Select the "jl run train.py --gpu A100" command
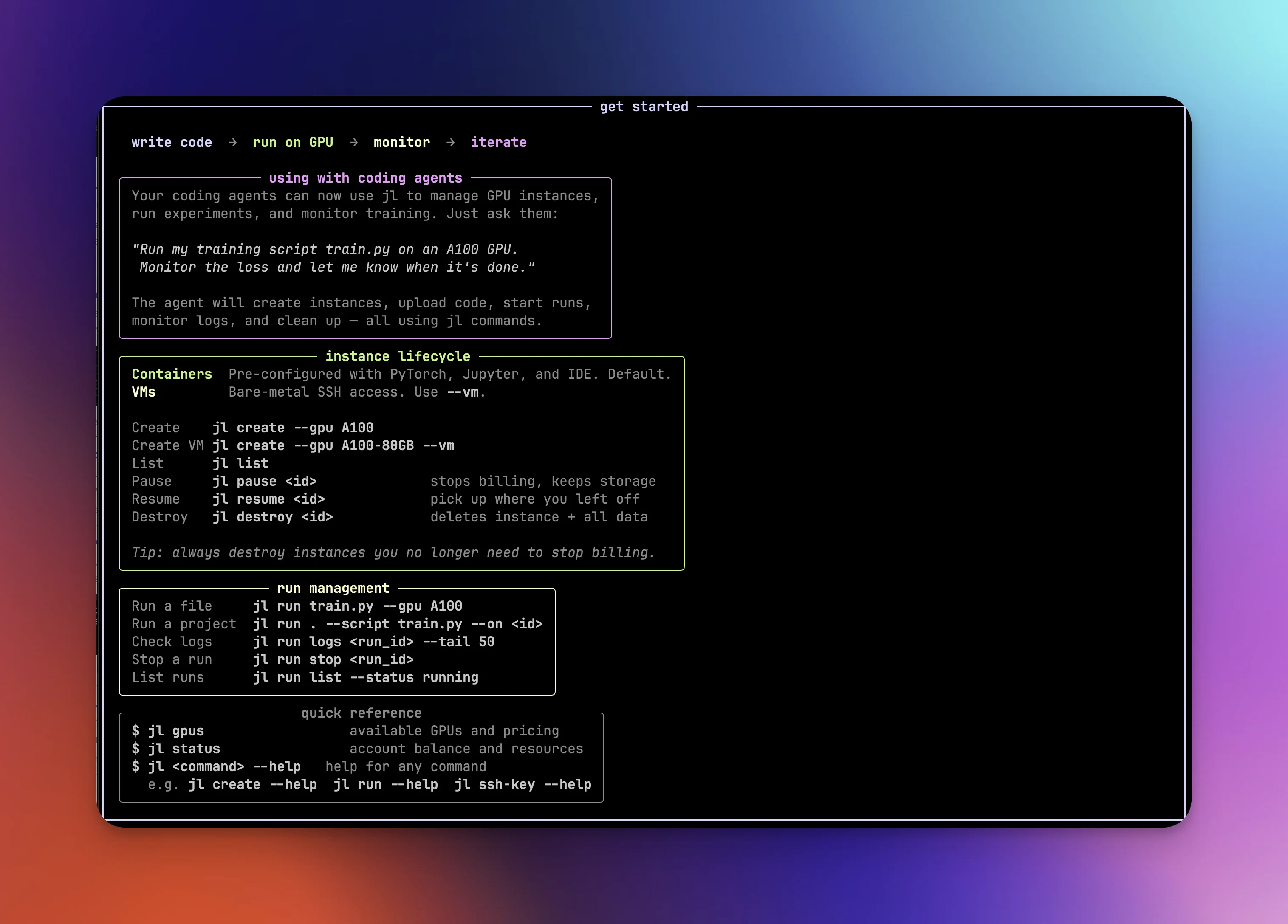1288x924 pixels. click(x=358, y=606)
